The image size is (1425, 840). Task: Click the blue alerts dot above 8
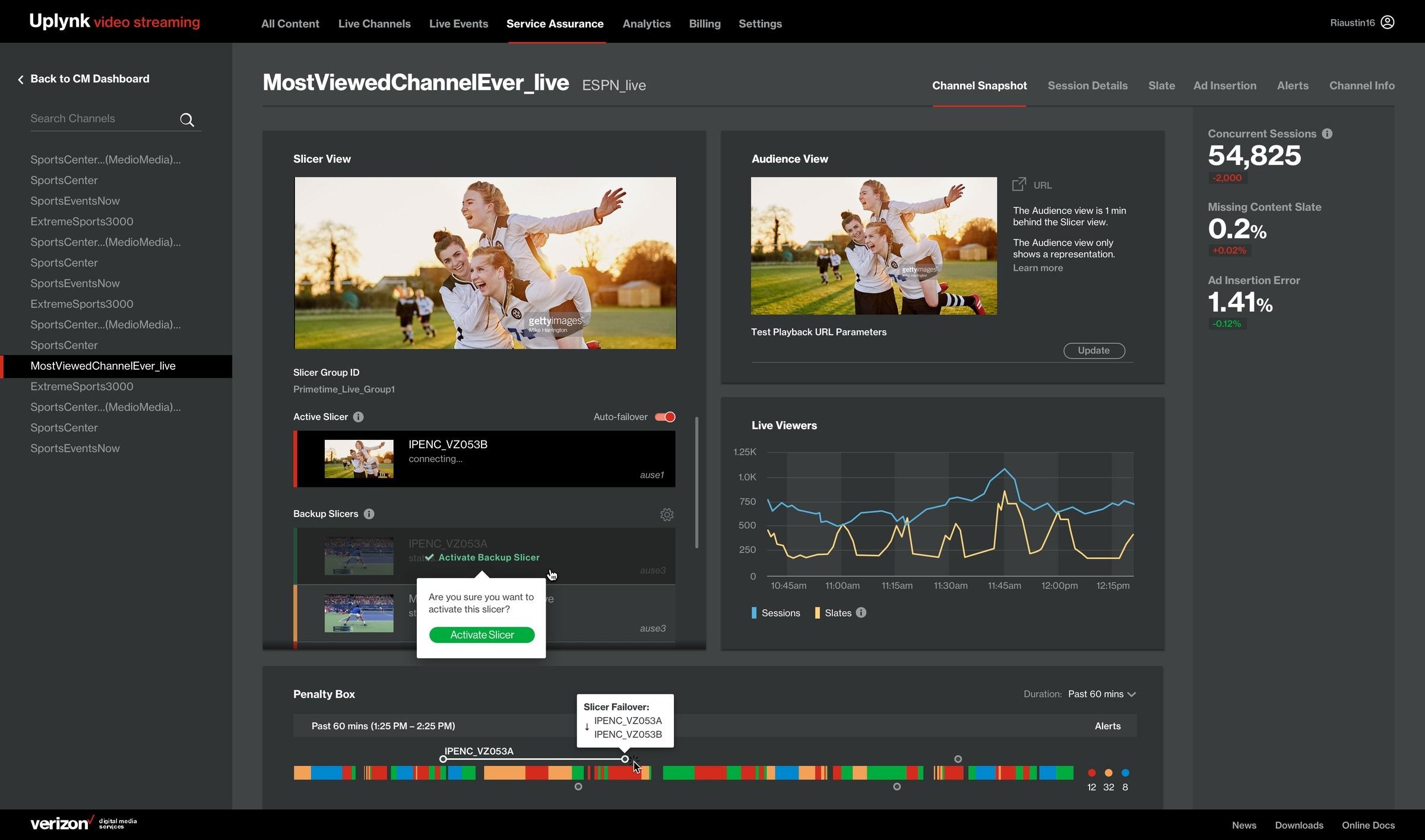(1125, 773)
